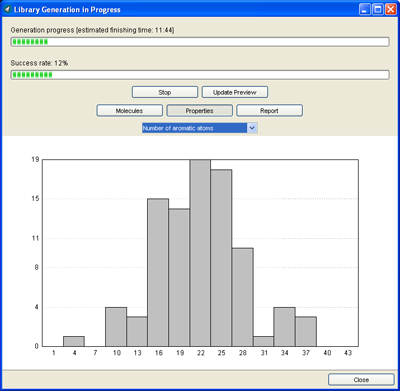Click the generation progress bar
The width and height of the screenshot is (400, 391).
pos(200,42)
